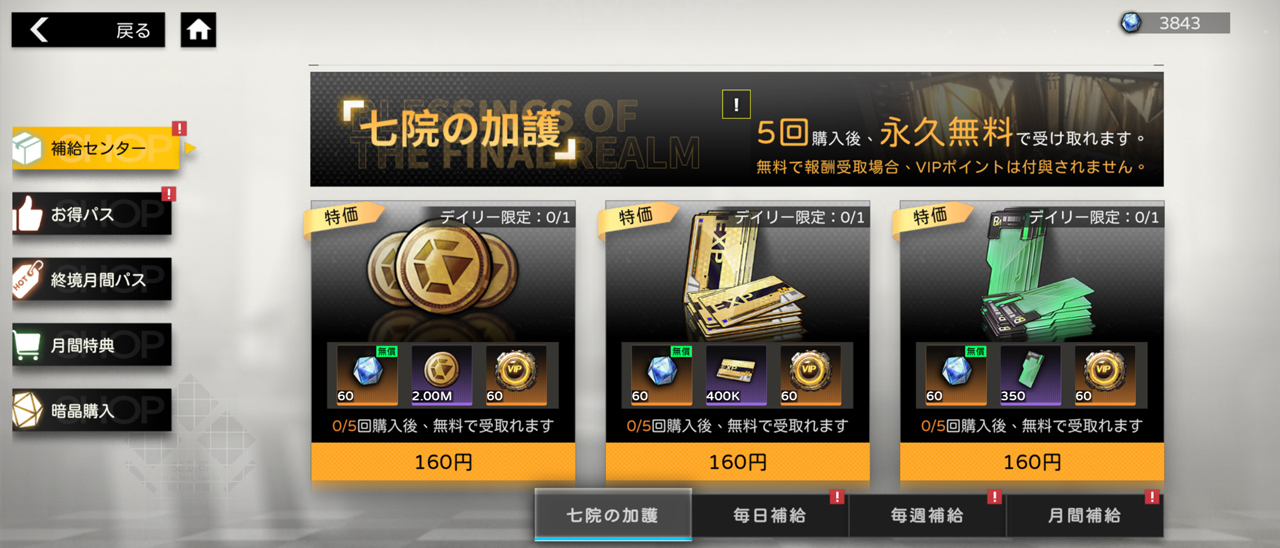Tap the 400K EXP card reward icon
The width and height of the screenshot is (1280, 548).
click(737, 375)
